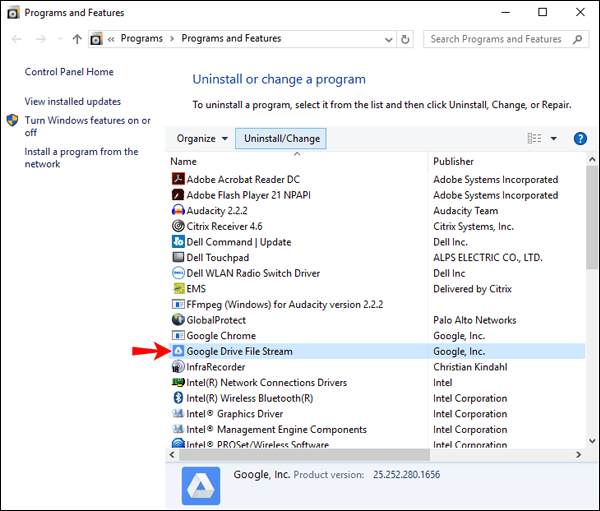Screen dimensions: 600x511
Task: Open the Organize dropdown menu
Action: point(202,139)
